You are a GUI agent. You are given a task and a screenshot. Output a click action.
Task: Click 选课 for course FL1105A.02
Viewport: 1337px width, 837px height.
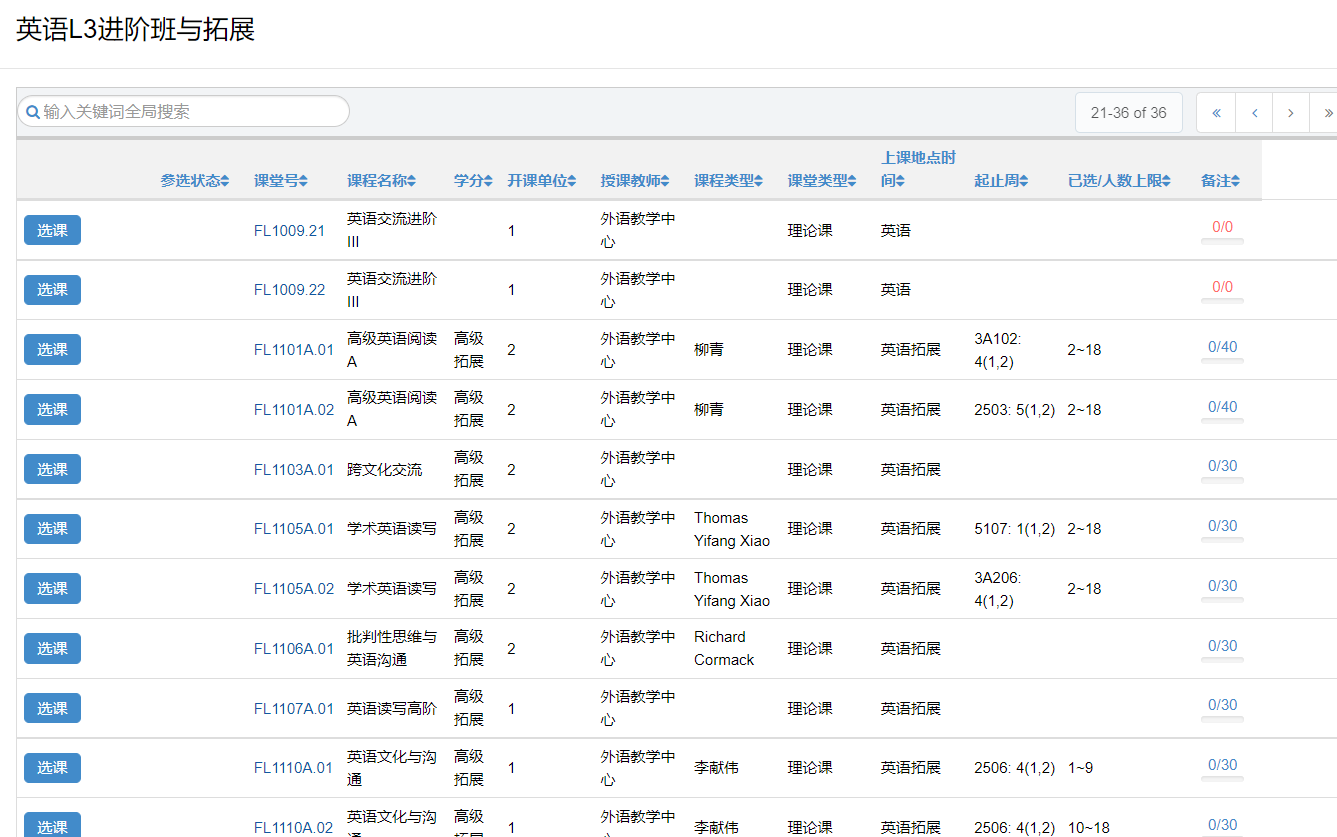(x=52, y=589)
